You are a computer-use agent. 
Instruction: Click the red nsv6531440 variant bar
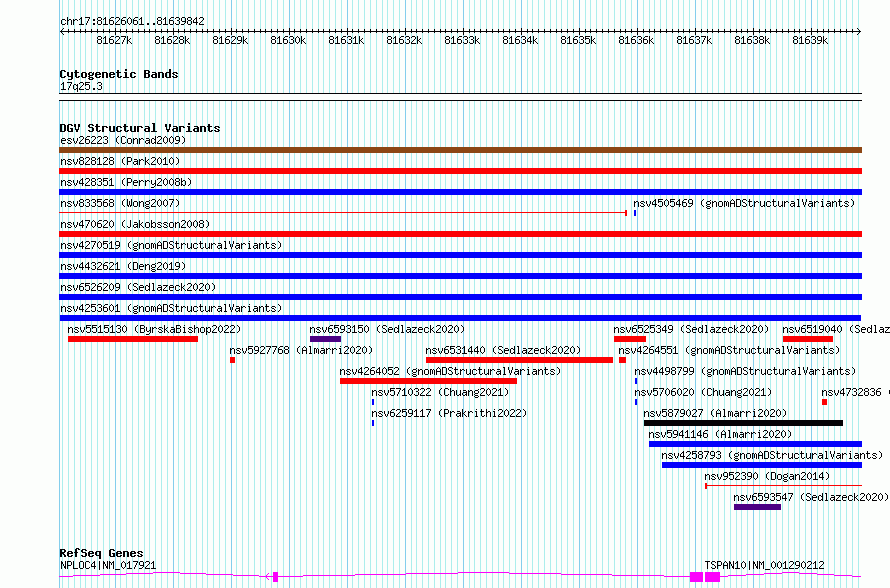pyautogui.click(x=519, y=360)
